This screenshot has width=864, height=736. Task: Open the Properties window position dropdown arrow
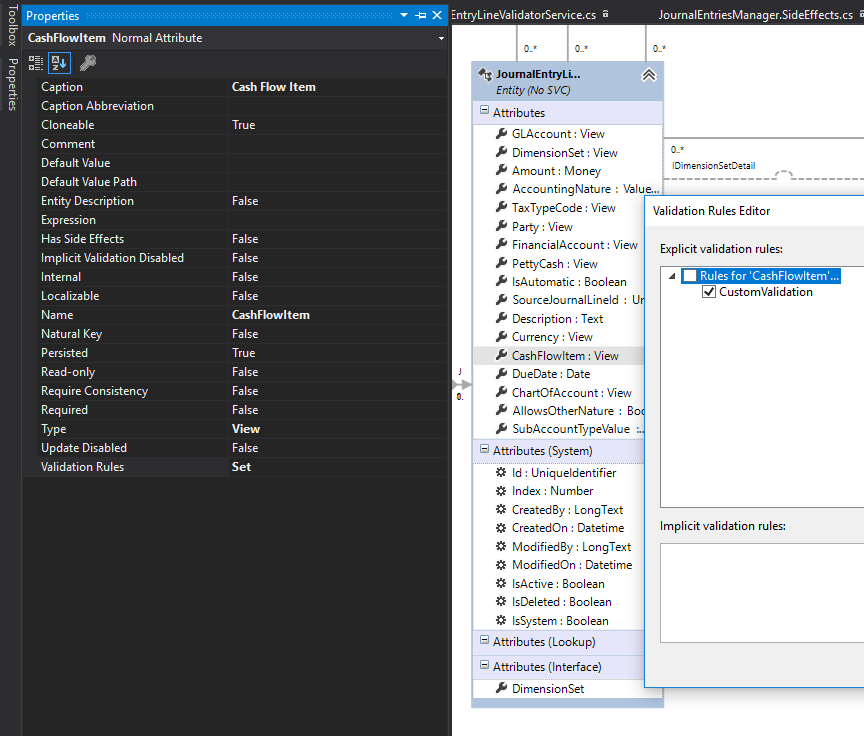[x=404, y=15]
